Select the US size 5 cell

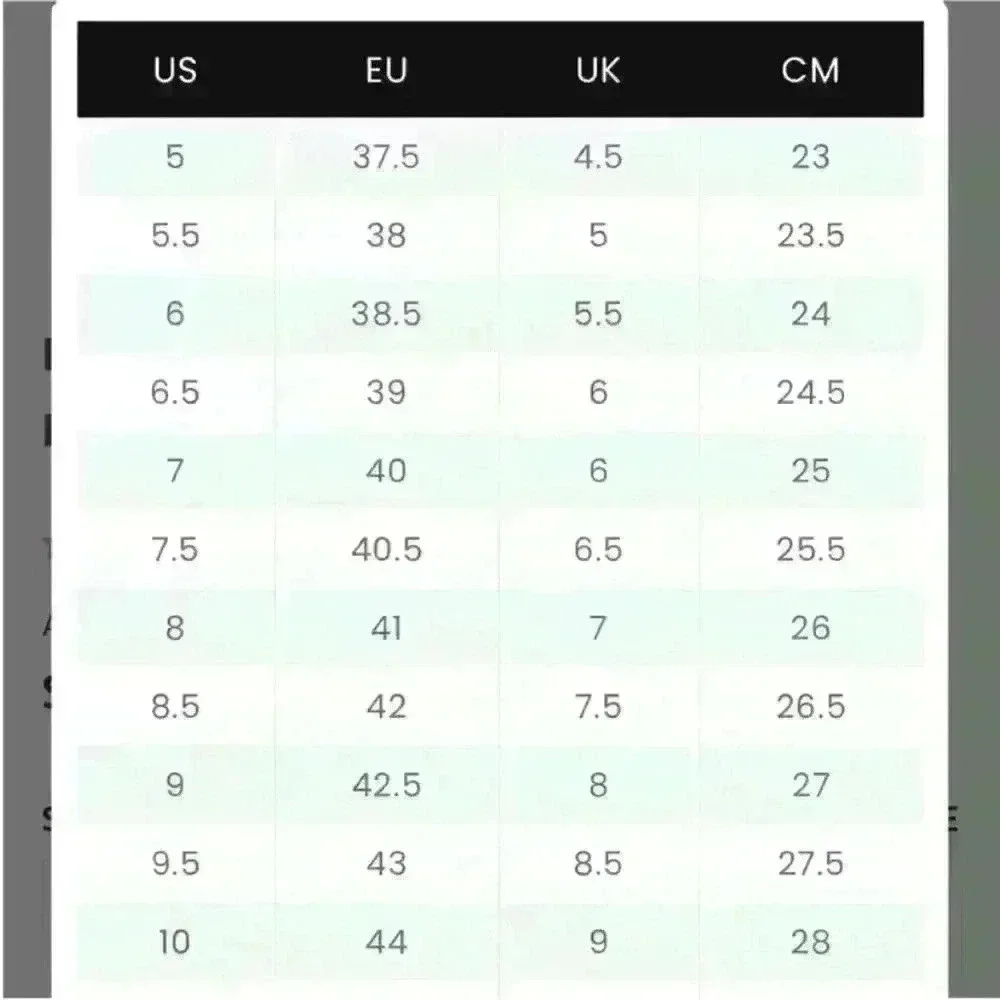coord(175,157)
